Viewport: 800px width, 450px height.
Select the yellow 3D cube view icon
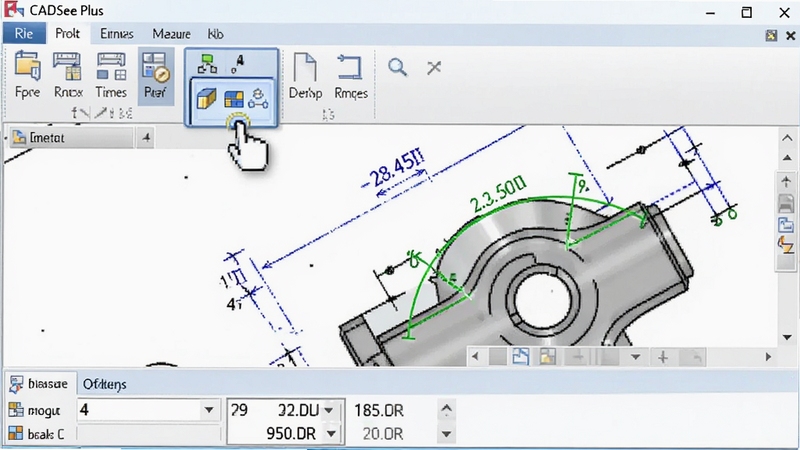pos(206,98)
